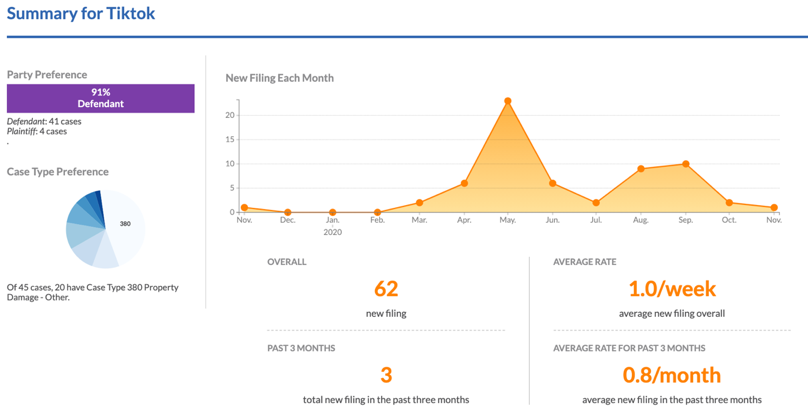Viewport: 808px width, 418px height.
Task: Click the Aug. x-axis label
Action: click(x=641, y=221)
